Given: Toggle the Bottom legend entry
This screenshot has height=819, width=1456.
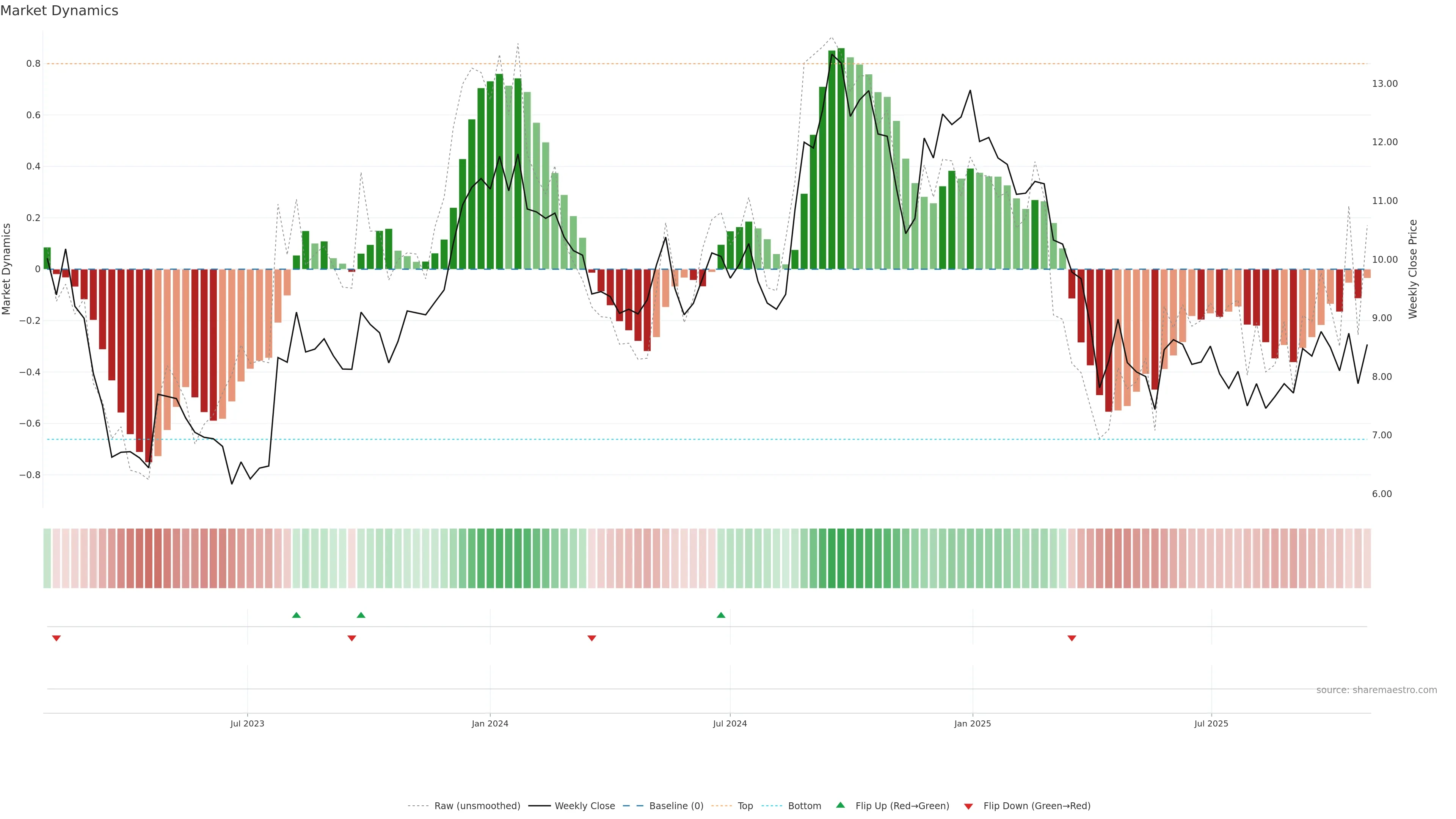Looking at the screenshot, I should [x=804, y=806].
